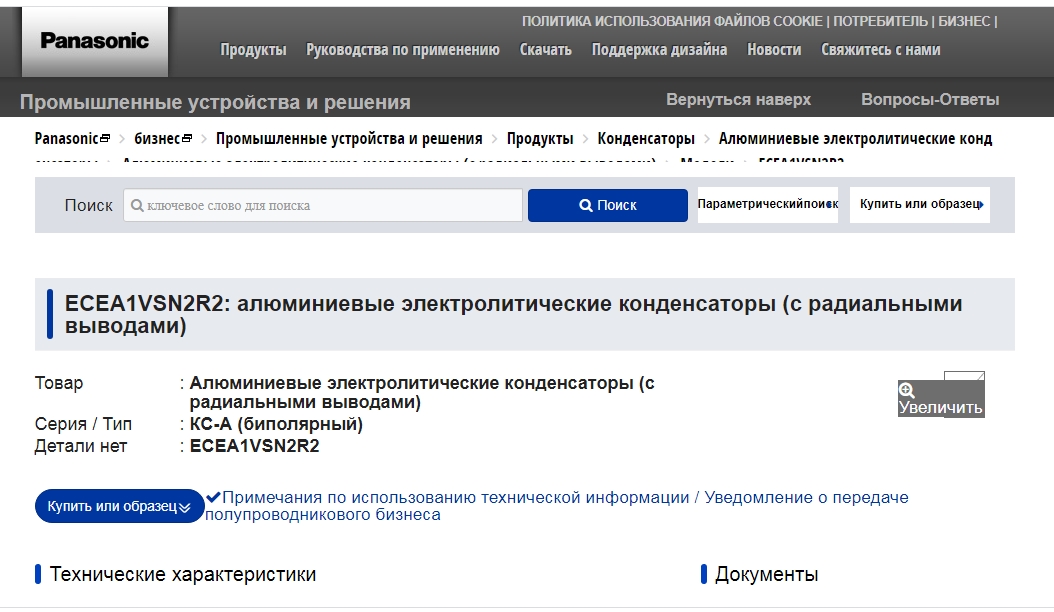Viewport: 1054px width, 612px height.
Task: Open the Скачать menu item
Action: point(546,49)
